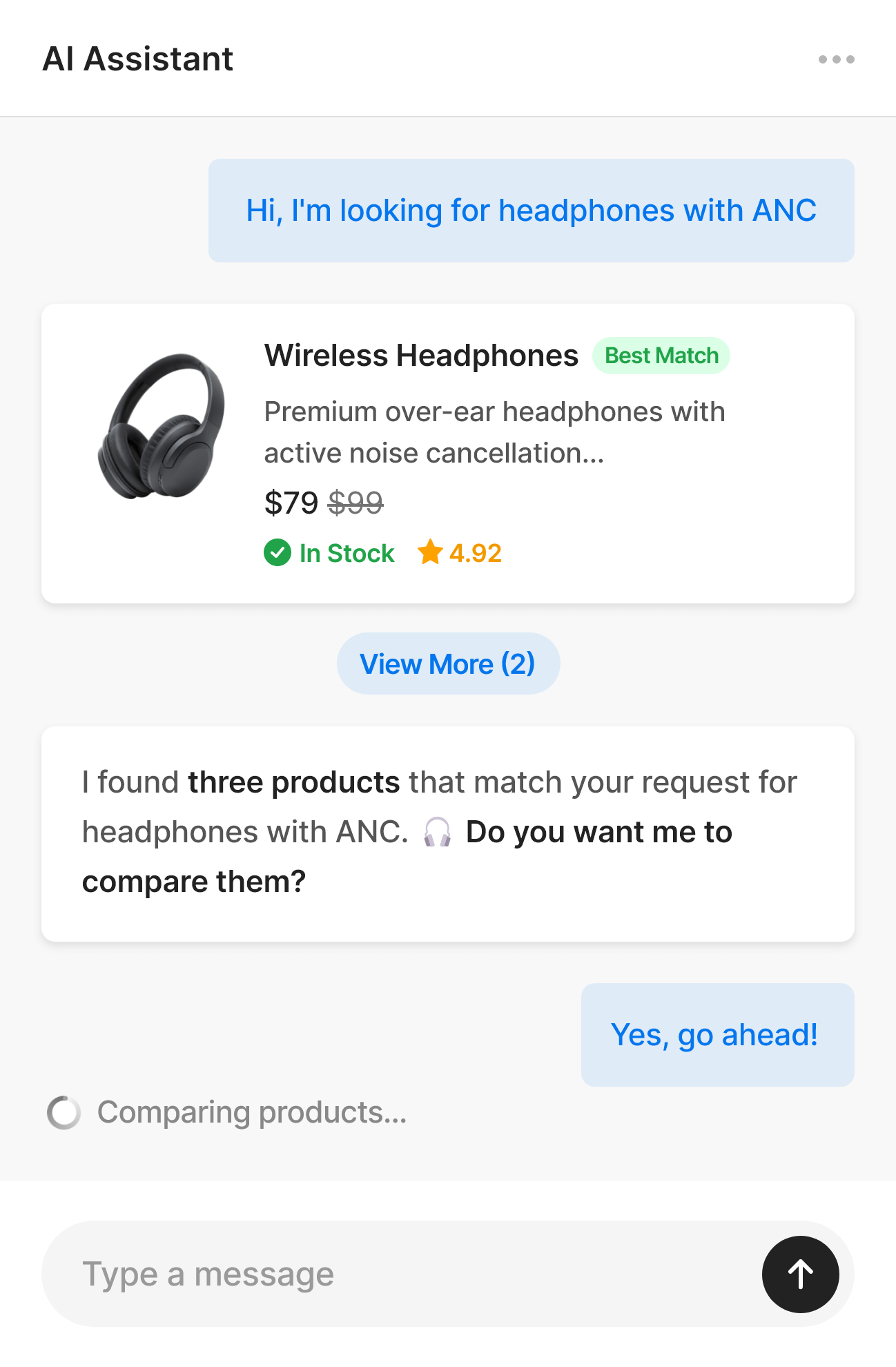Click the orange rating star icon
This screenshot has width=896, height=1367.
pyautogui.click(x=429, y=552)
